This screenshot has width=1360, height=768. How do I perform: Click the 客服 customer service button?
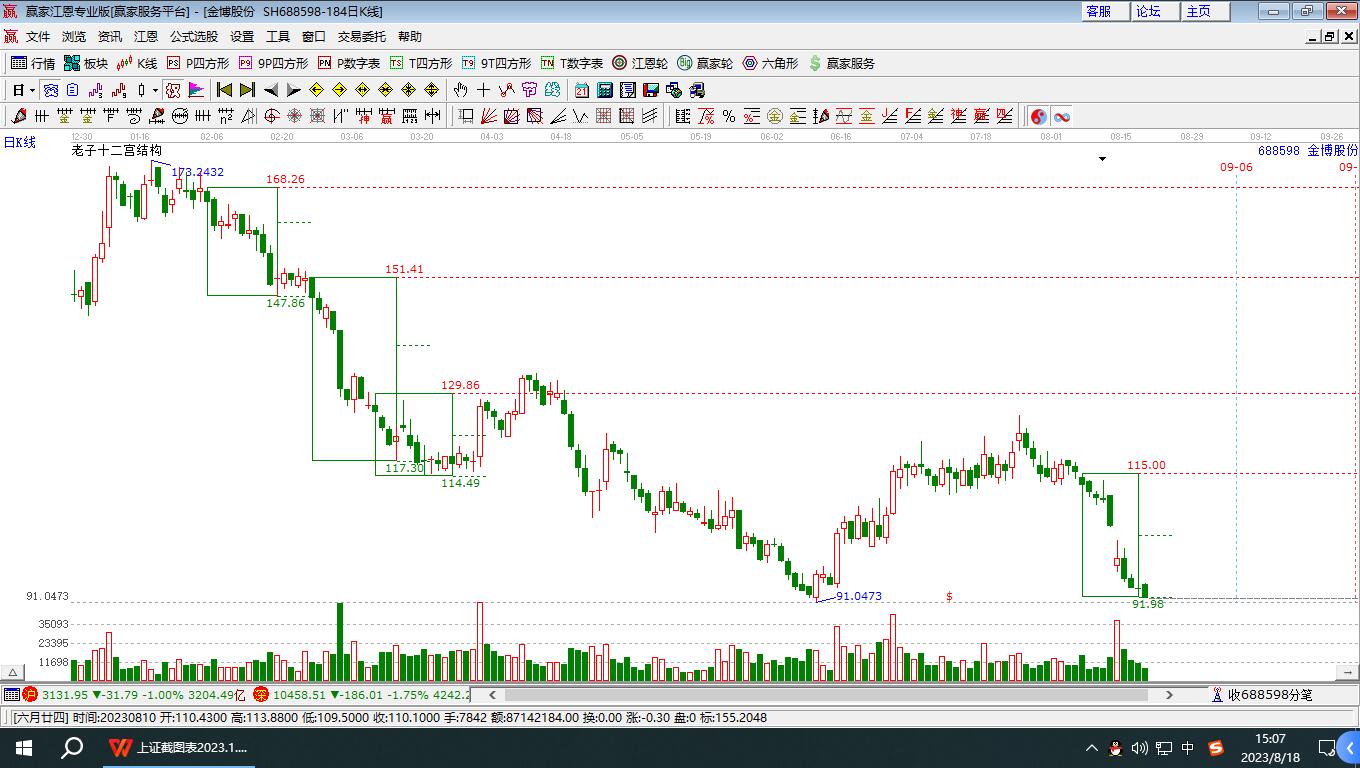(1098, 11)
